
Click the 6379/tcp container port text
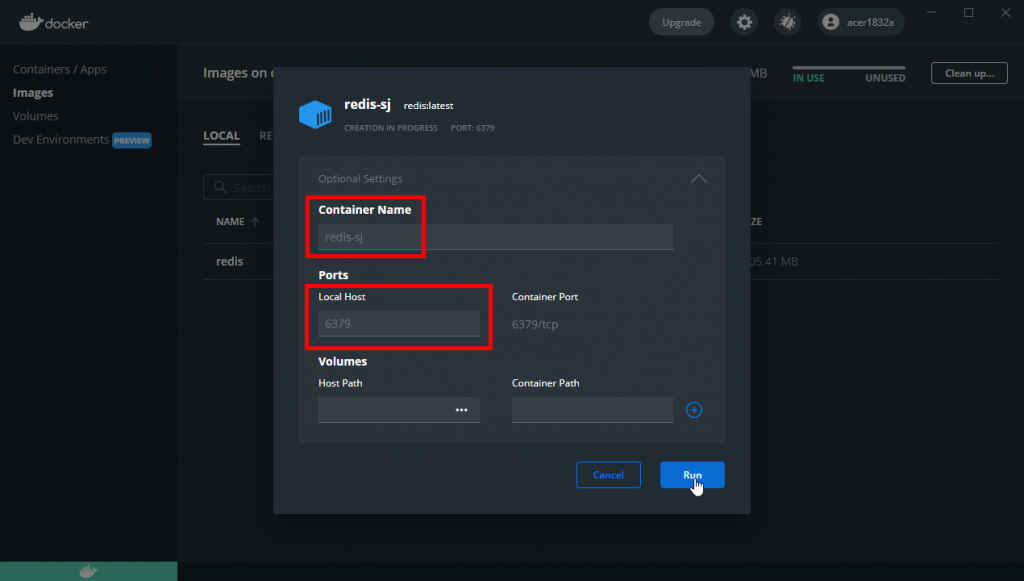[535, 324]
